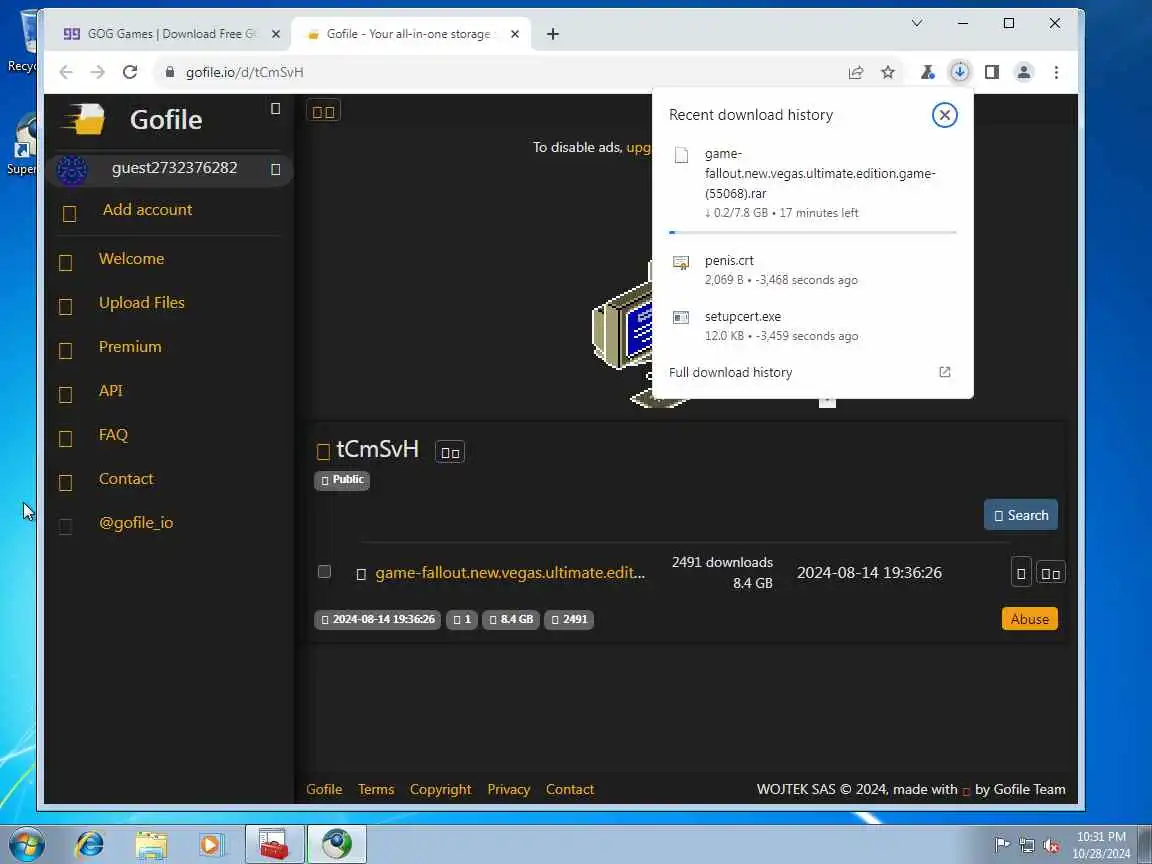This screenshot has height=864, width=1152.
Task: Click the share page icon in address bar
Action: pos(856,72)
